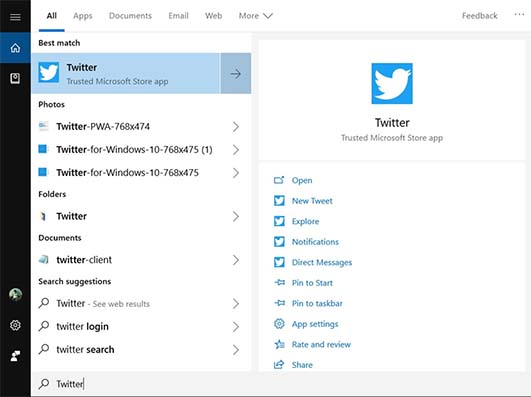
Task: Click the Twitter icon beside New Tweet
Action: tap(279, 201)
